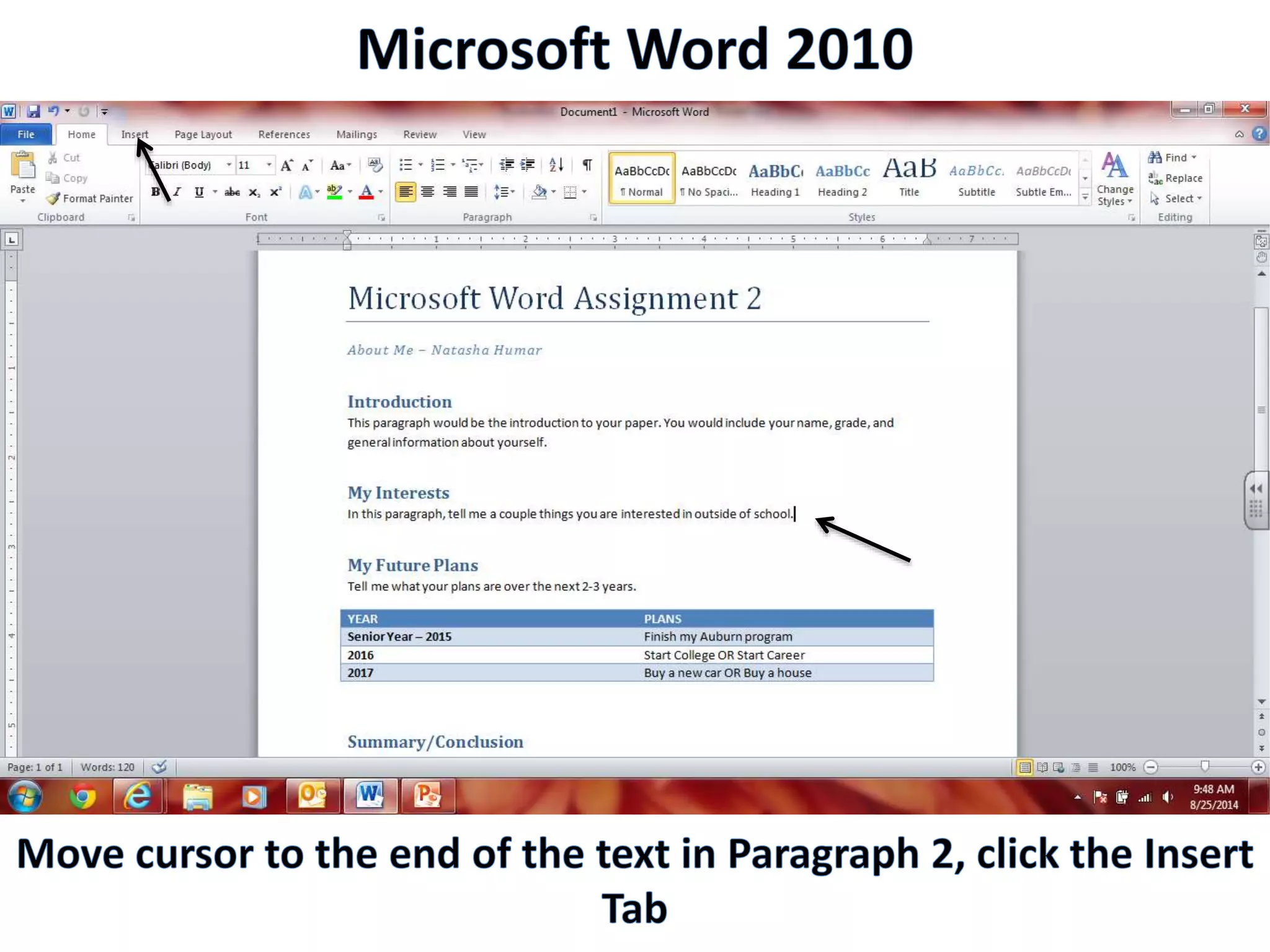The width and height of the screenshot is (1270, 952).
Task: Click the Windows Start orb
Action: 24,796
